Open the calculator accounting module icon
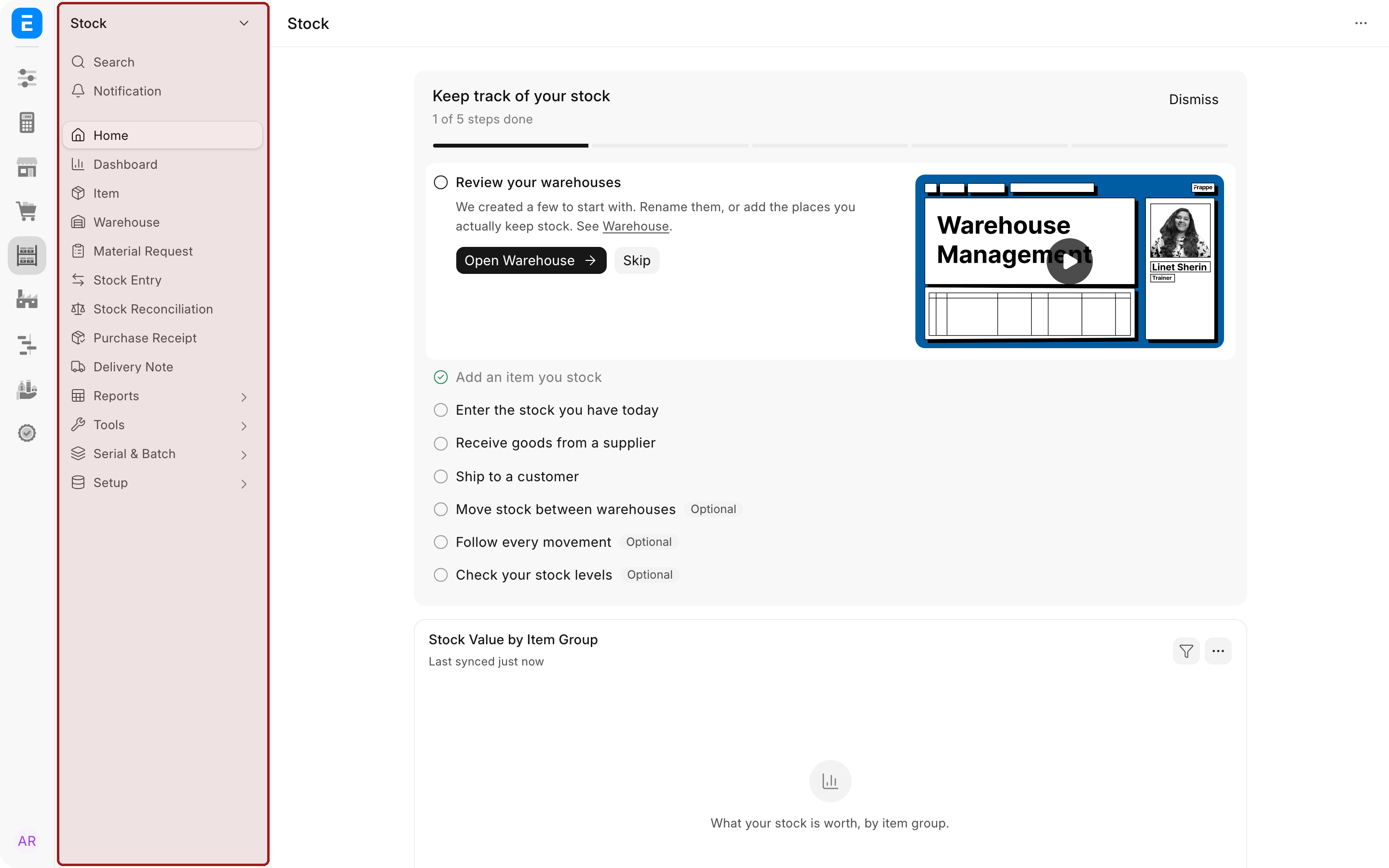 (x=27, y=122)
